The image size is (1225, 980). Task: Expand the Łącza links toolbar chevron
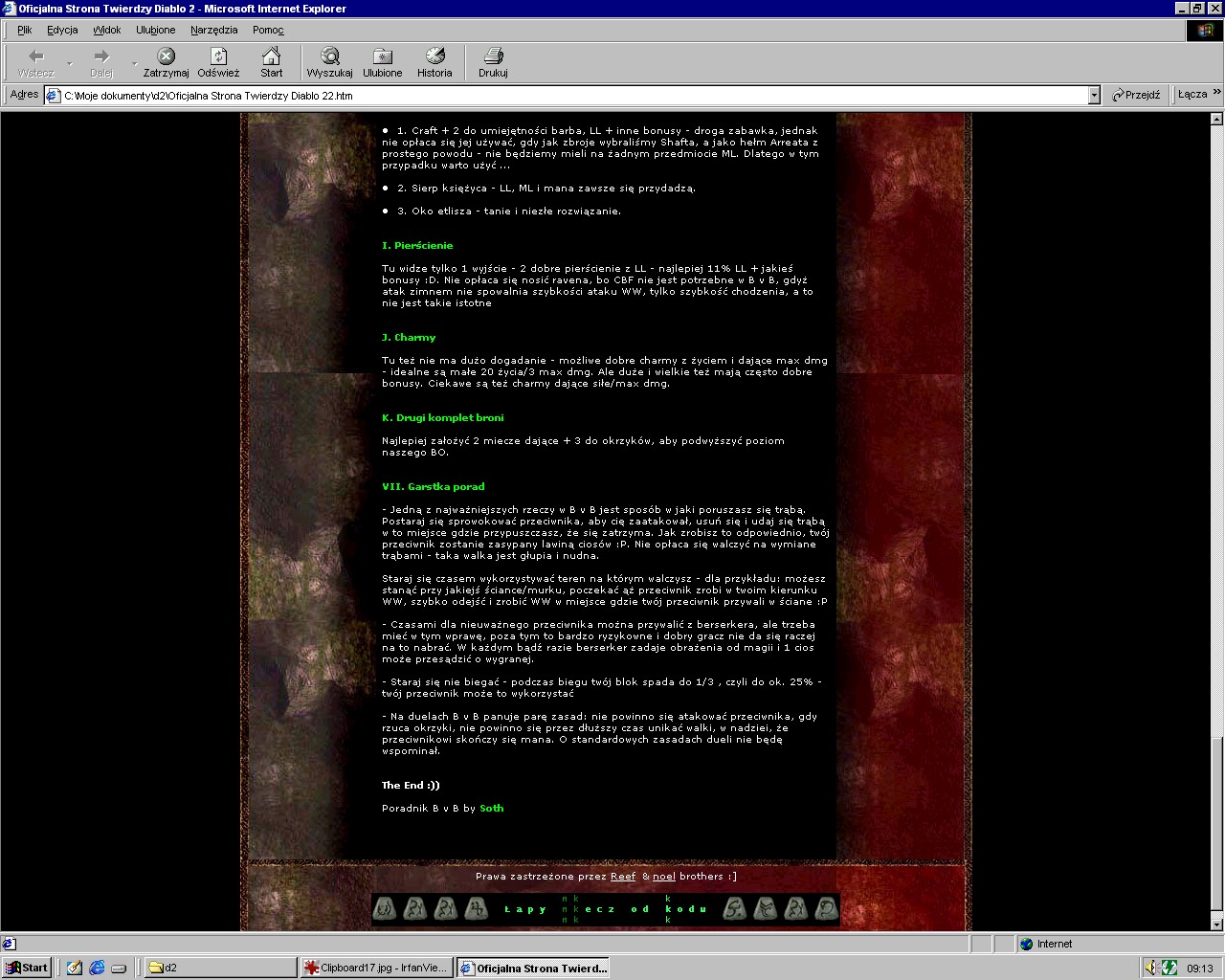(x=1217, y=93)
